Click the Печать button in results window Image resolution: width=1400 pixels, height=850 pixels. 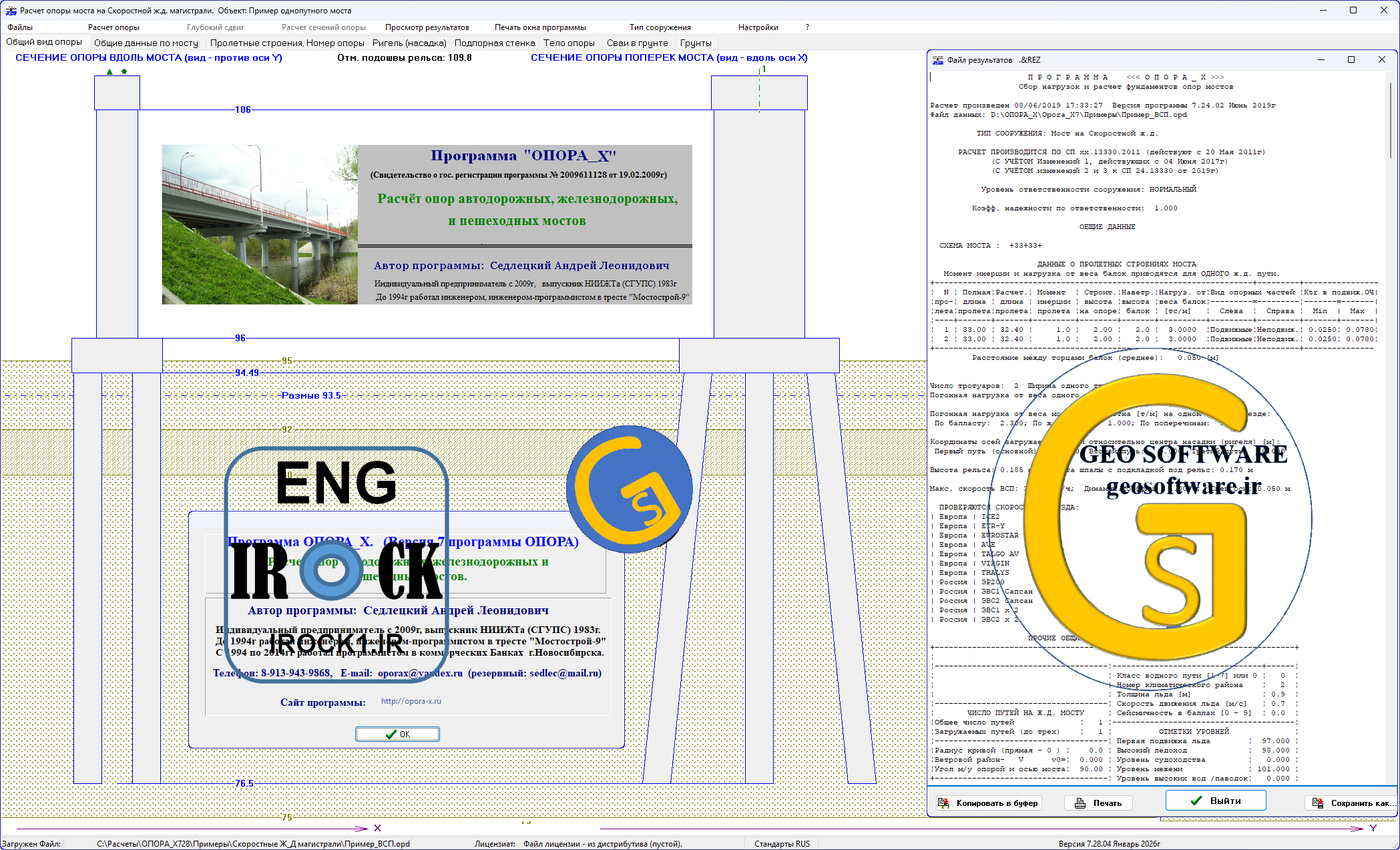tap(1099, 803)
